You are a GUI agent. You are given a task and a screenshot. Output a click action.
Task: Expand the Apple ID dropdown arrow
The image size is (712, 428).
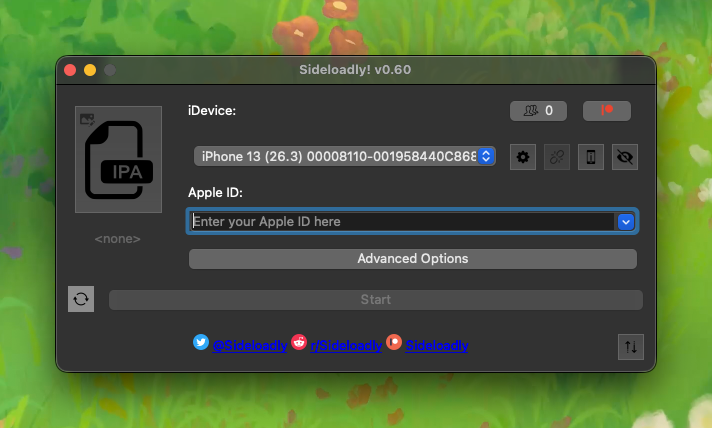point(627,221)
